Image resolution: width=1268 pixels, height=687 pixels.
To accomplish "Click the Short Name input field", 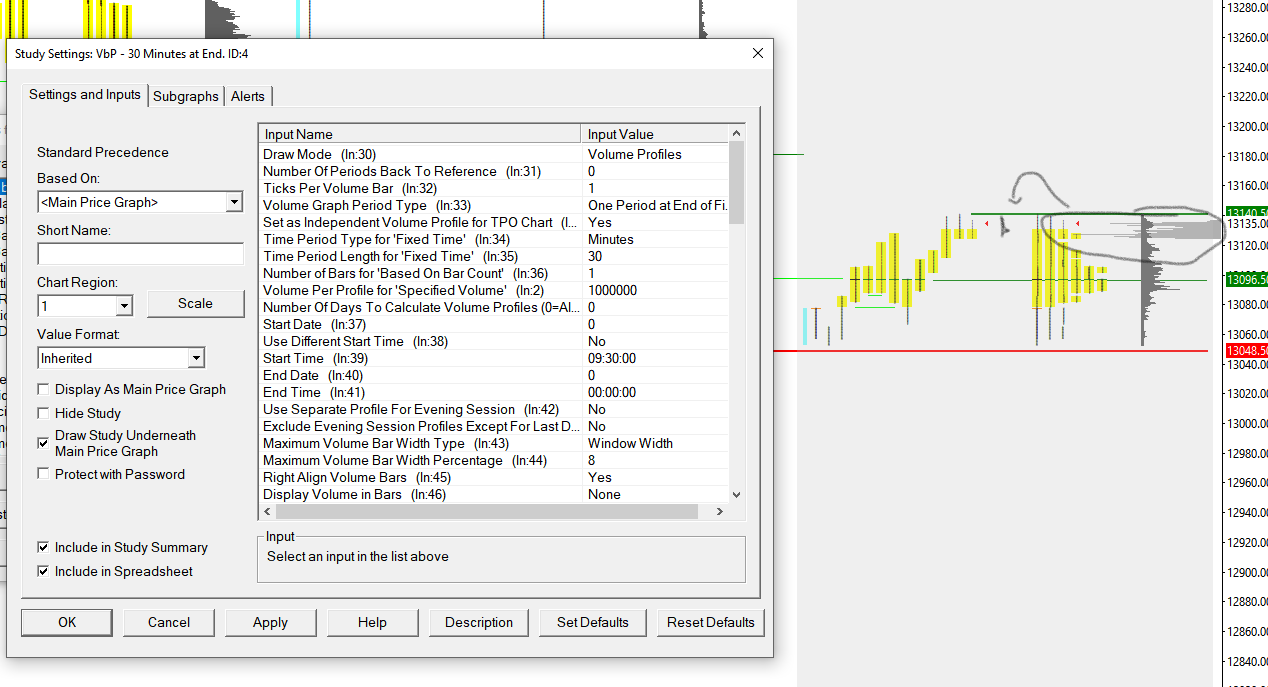I will (140, 254).
